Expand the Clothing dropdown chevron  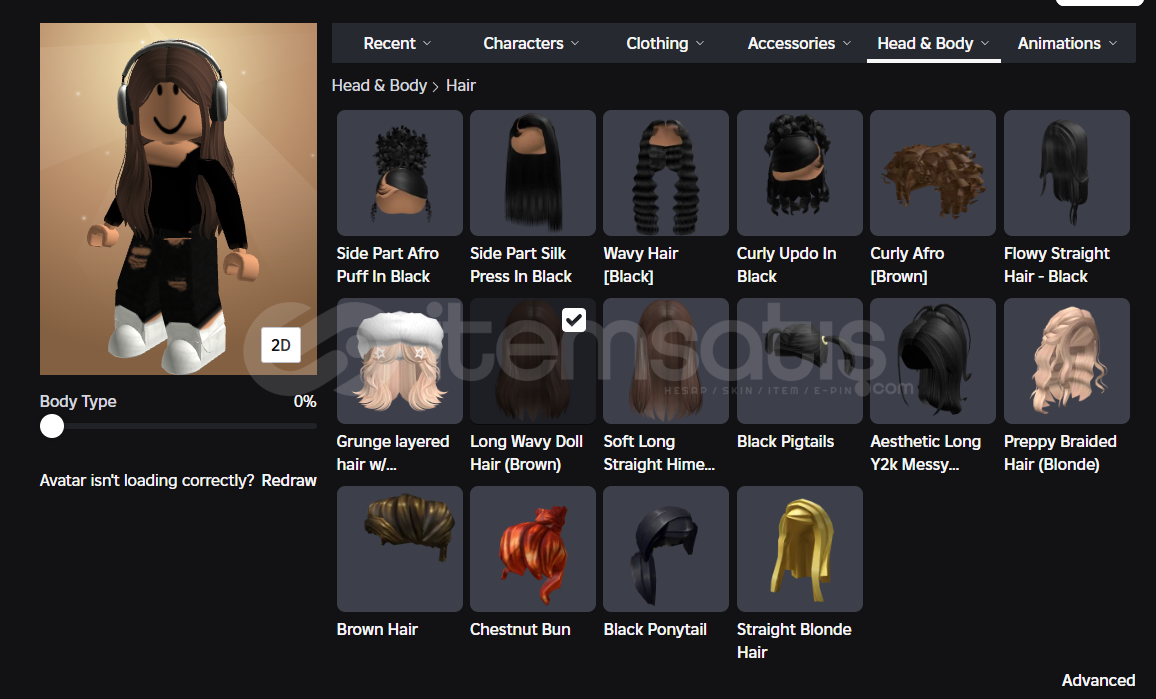(700, 44)
